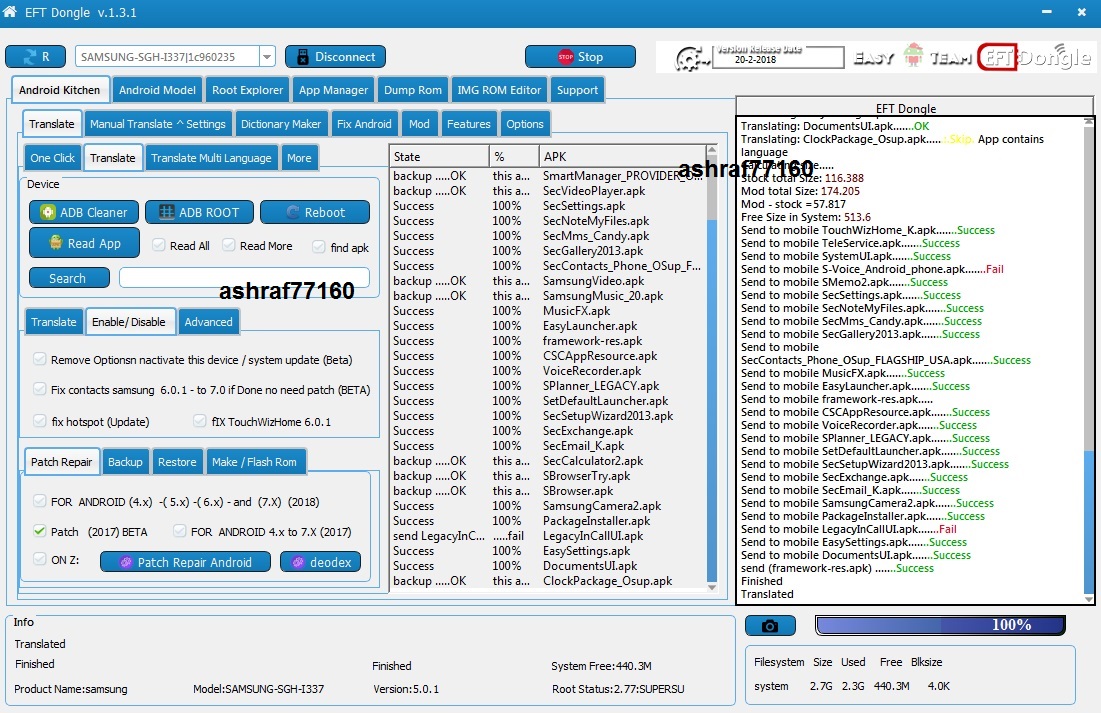Click APK list scrollbar up arrow
This screenshot has width=1101, height=713.
tap(711, 151)
